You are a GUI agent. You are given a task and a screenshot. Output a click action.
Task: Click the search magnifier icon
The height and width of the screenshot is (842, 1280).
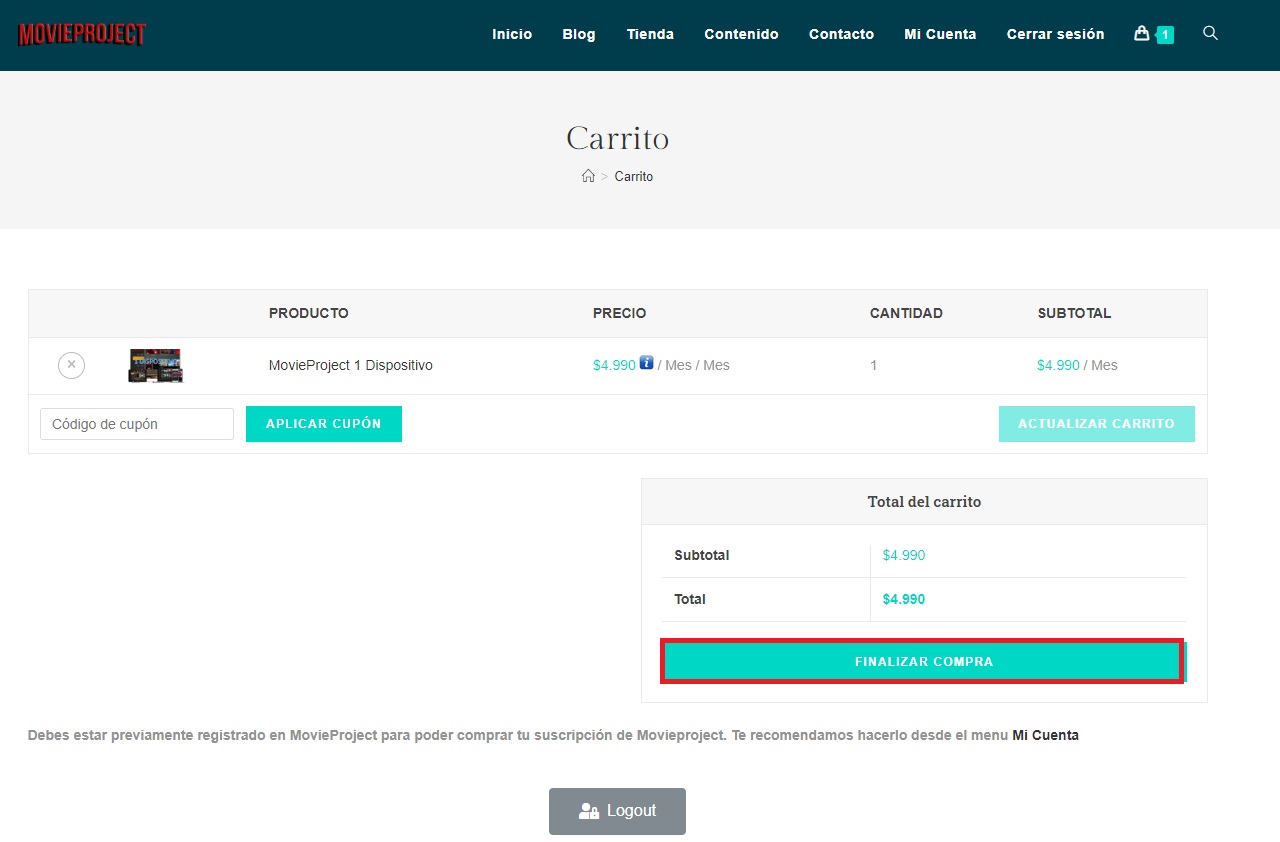click(x=1210, y=34)
